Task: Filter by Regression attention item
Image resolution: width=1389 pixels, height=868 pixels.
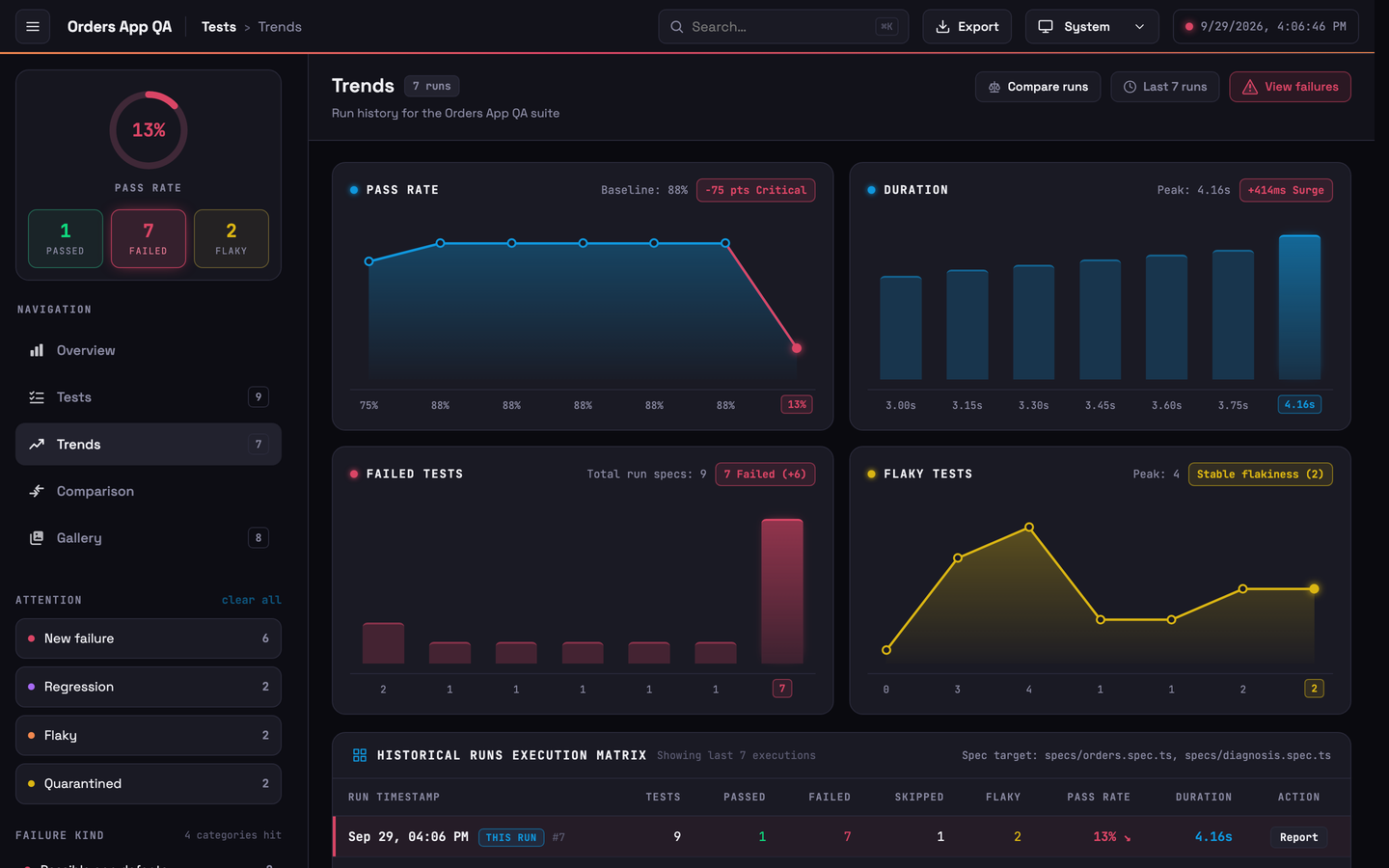Action: click(x=149, y=687)
